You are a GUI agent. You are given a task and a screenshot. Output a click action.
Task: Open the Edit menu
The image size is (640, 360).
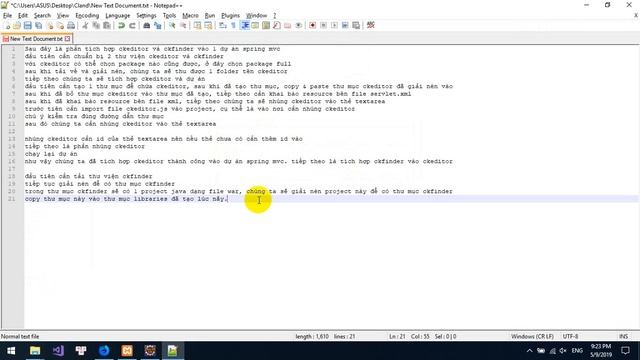pos(23,16)
